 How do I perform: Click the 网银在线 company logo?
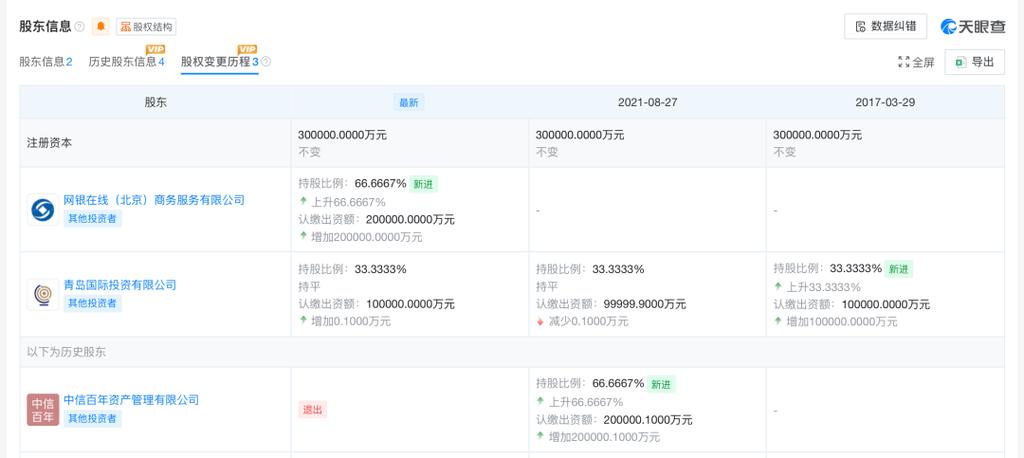click(43, 210)
